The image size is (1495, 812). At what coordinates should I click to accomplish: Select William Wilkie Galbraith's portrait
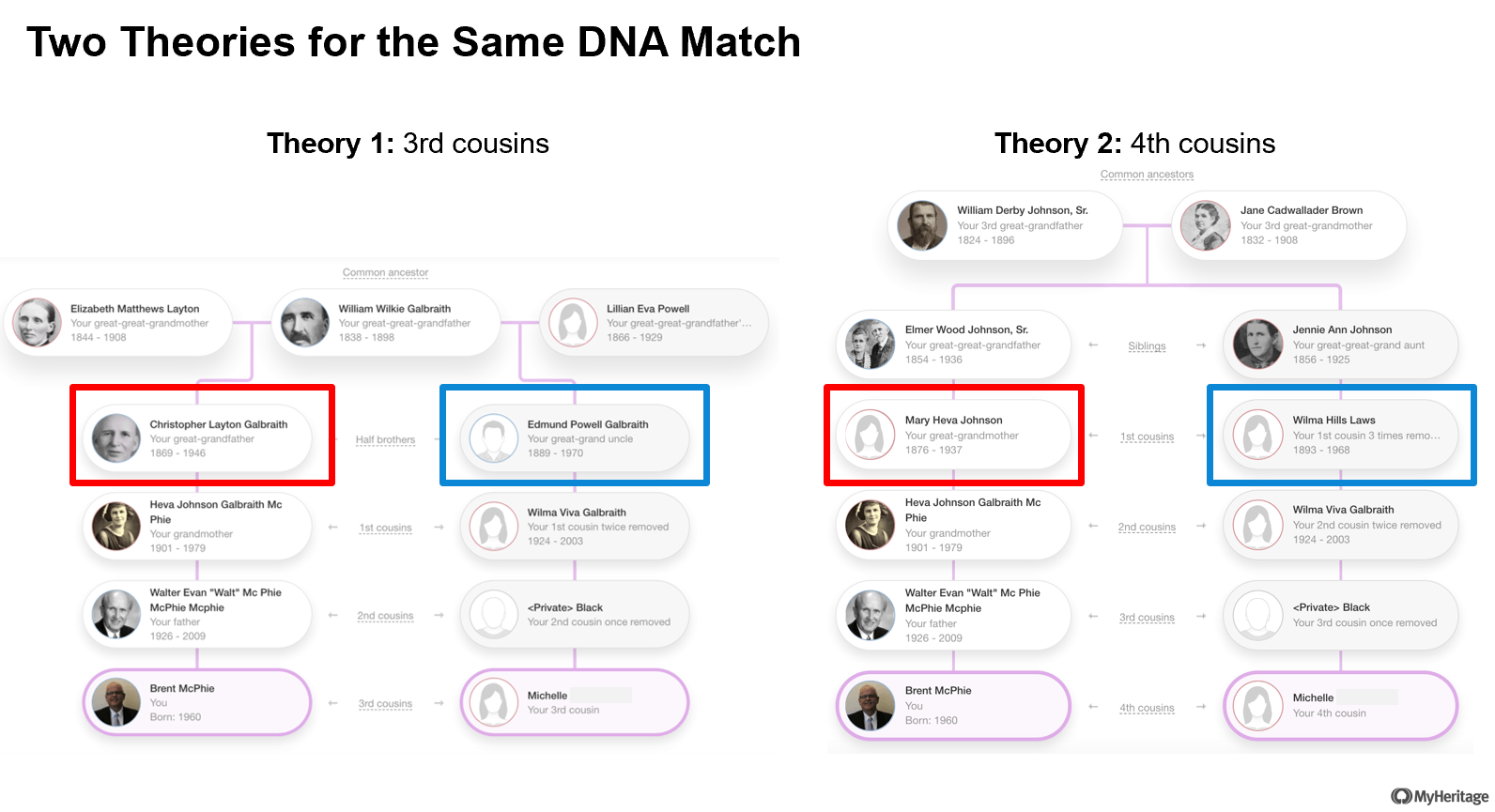tap(305, 323)
